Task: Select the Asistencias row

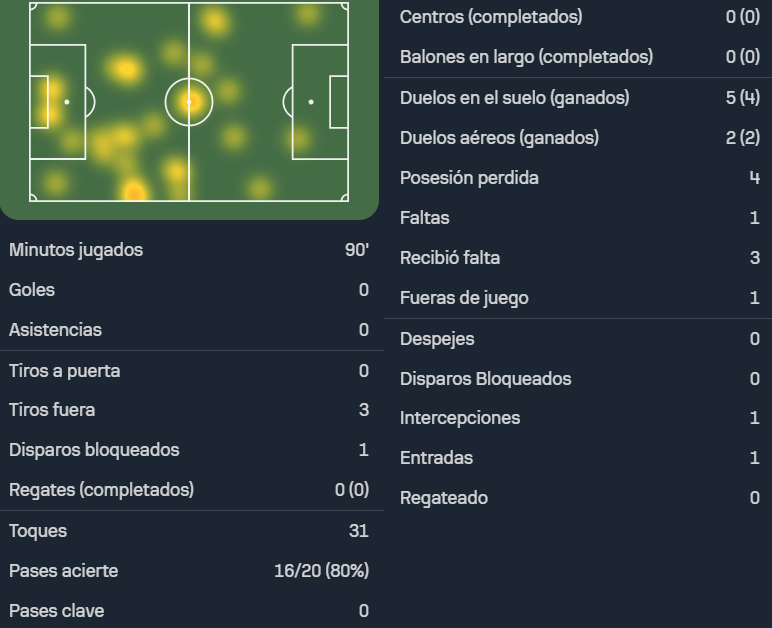Action: (x=189, y=330)
